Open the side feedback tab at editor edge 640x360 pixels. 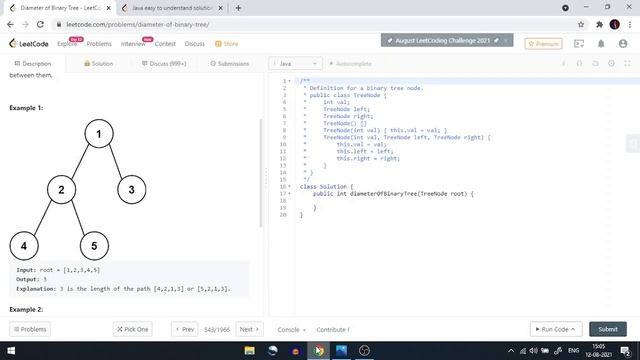click(x=633, y=144)
